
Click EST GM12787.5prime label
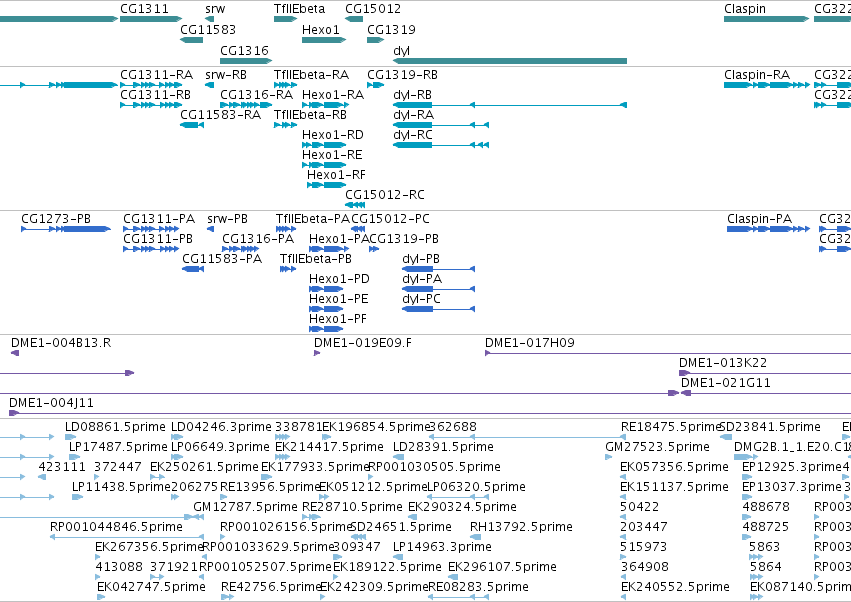tap(245, 506)
